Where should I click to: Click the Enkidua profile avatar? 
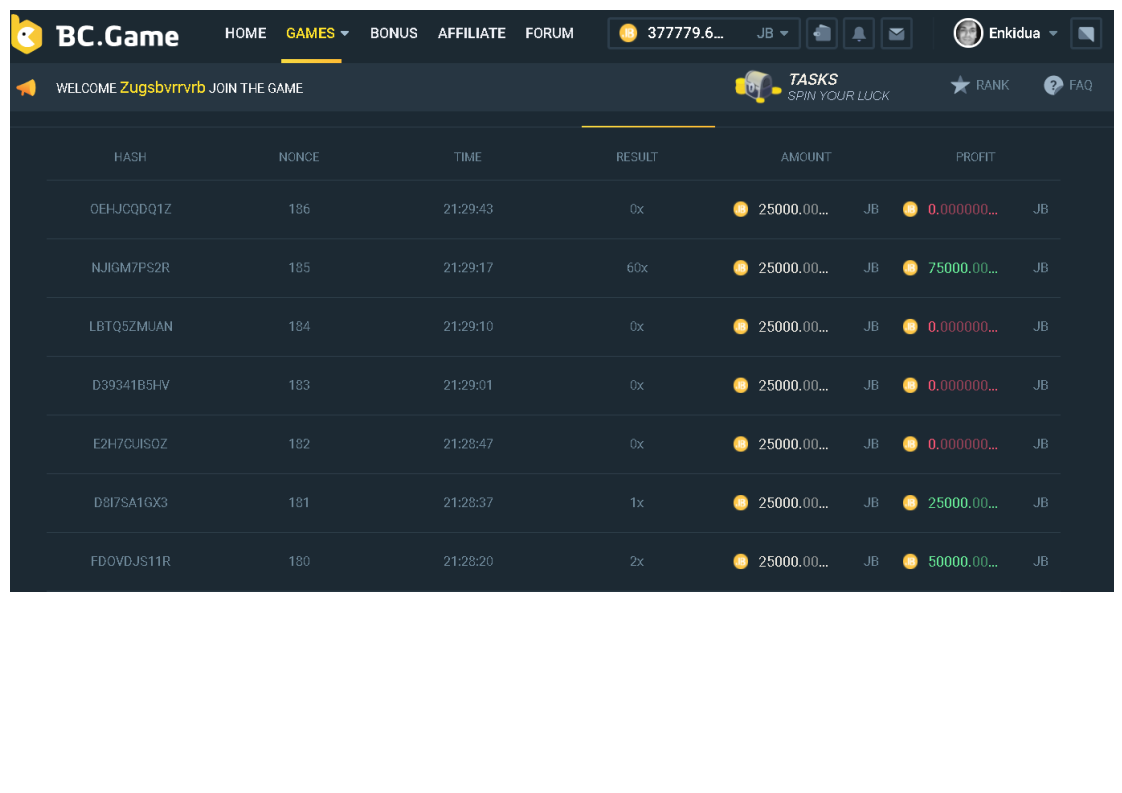968,33
